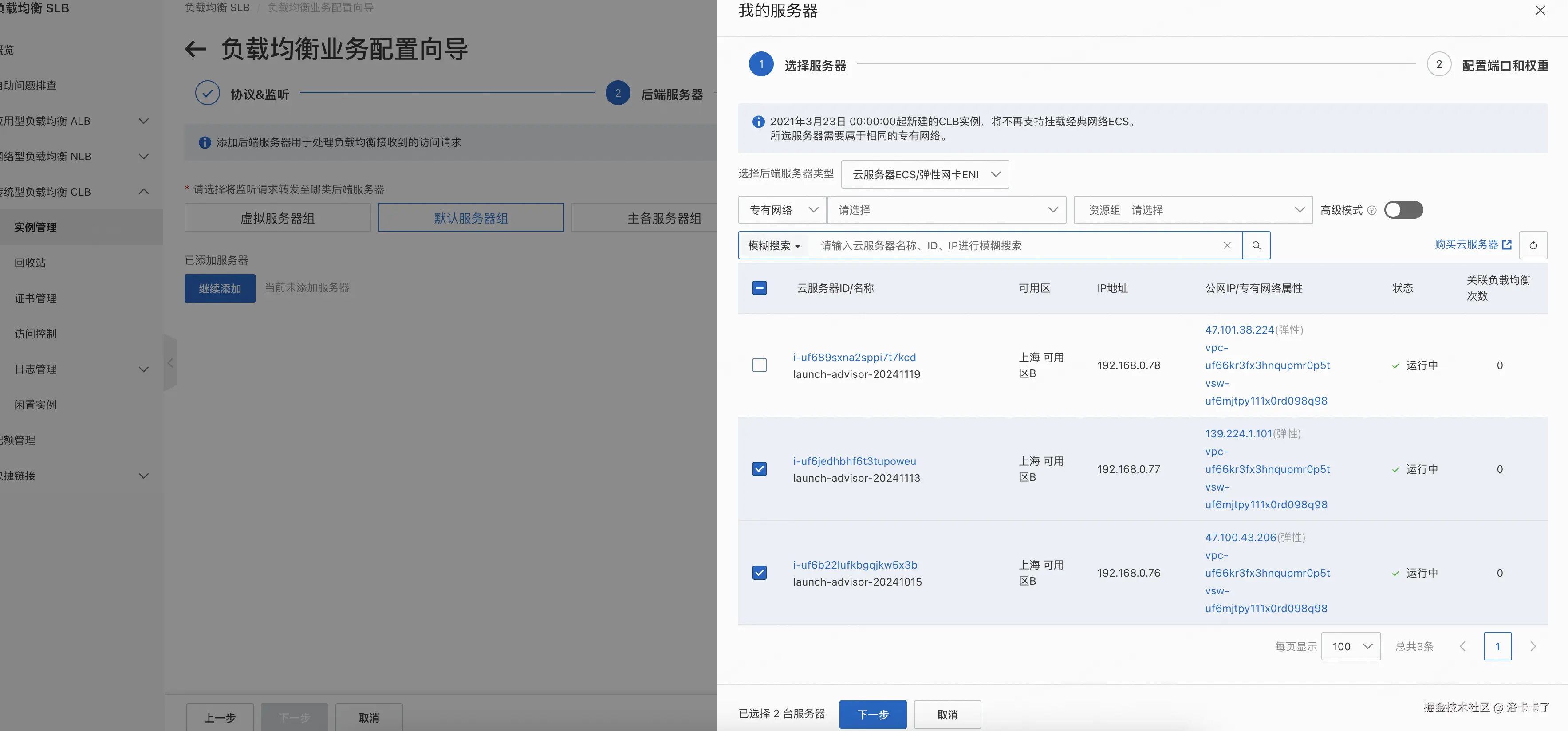This screenshot has width=1568, height=731.
Task: Toggle the 高级模式 switch
Action: 1403,210
